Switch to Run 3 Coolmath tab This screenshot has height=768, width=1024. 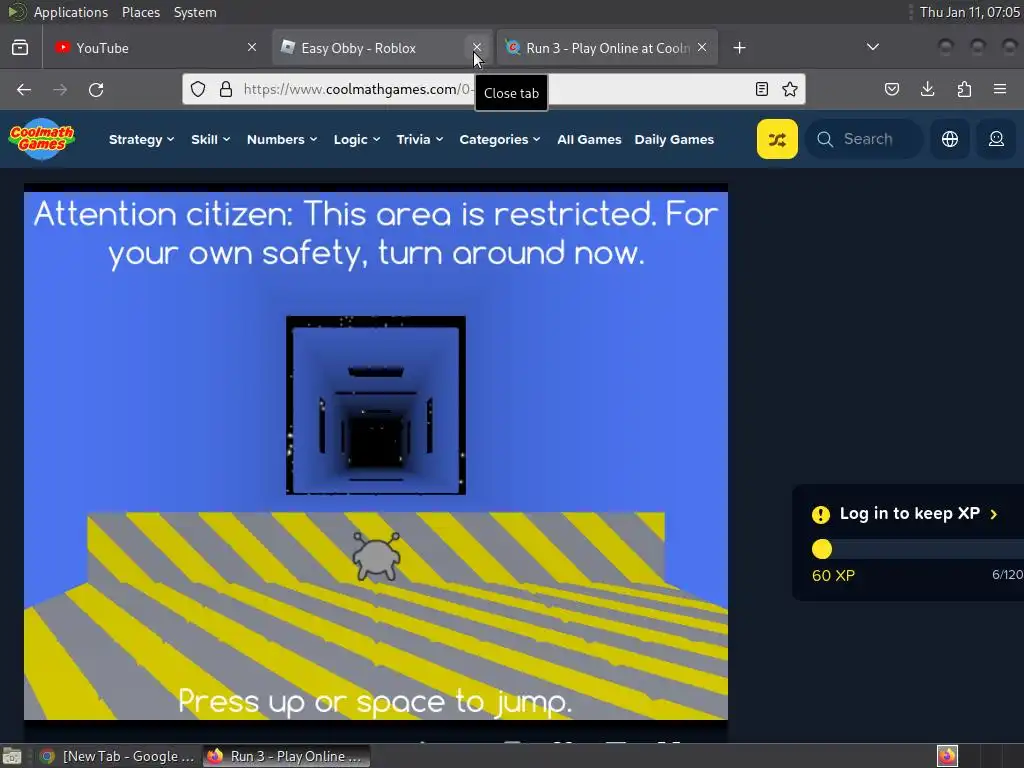607,48
